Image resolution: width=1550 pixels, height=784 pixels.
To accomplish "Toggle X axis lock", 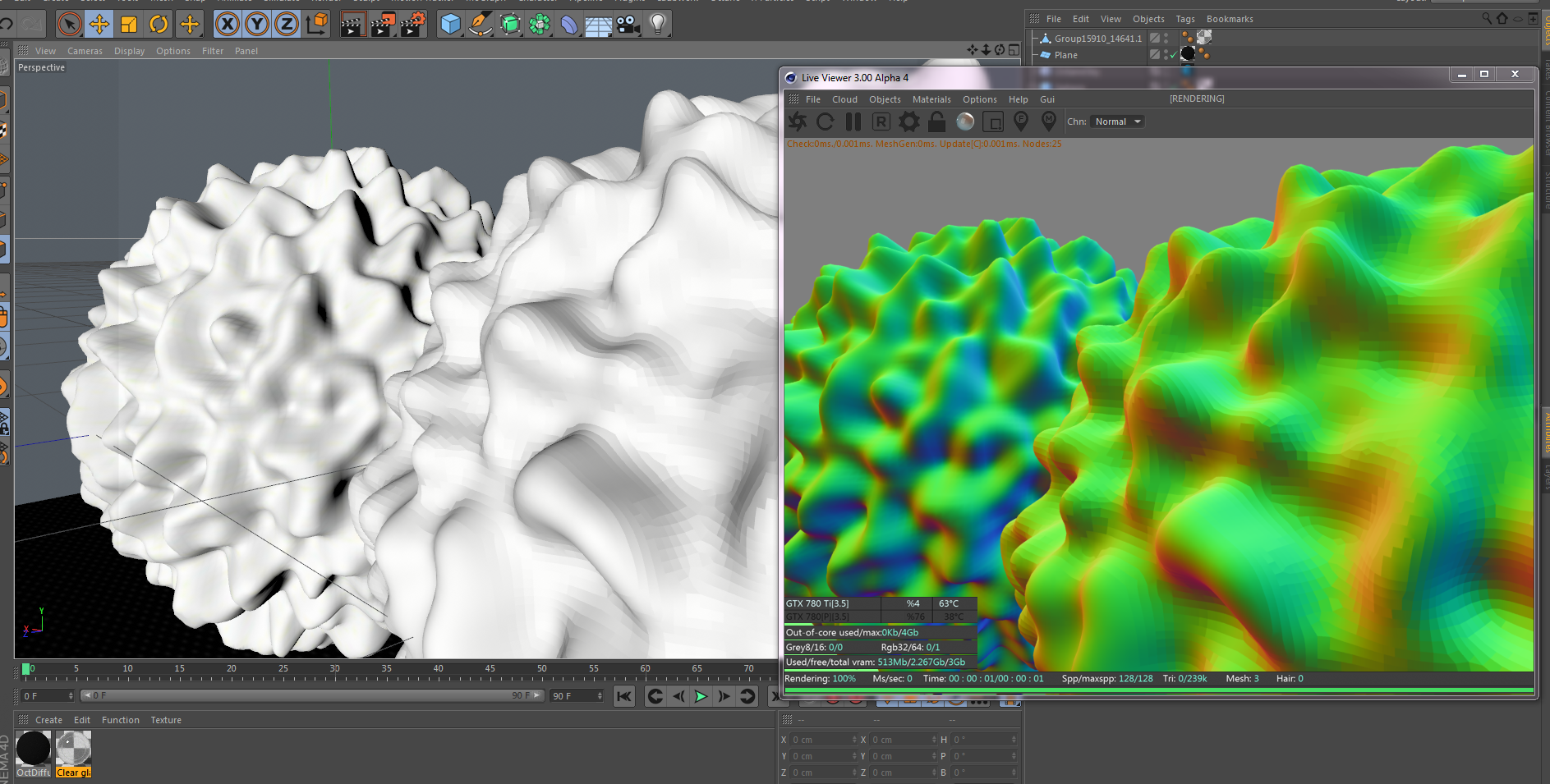I will click(228, 25).
